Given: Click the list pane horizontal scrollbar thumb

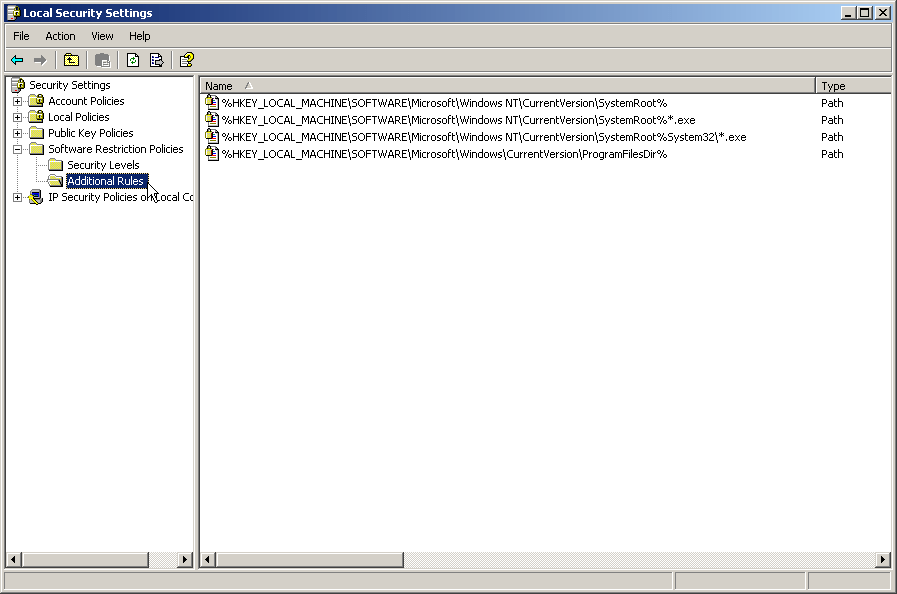Looking at the screenshot, I should (x=309, y=560).
